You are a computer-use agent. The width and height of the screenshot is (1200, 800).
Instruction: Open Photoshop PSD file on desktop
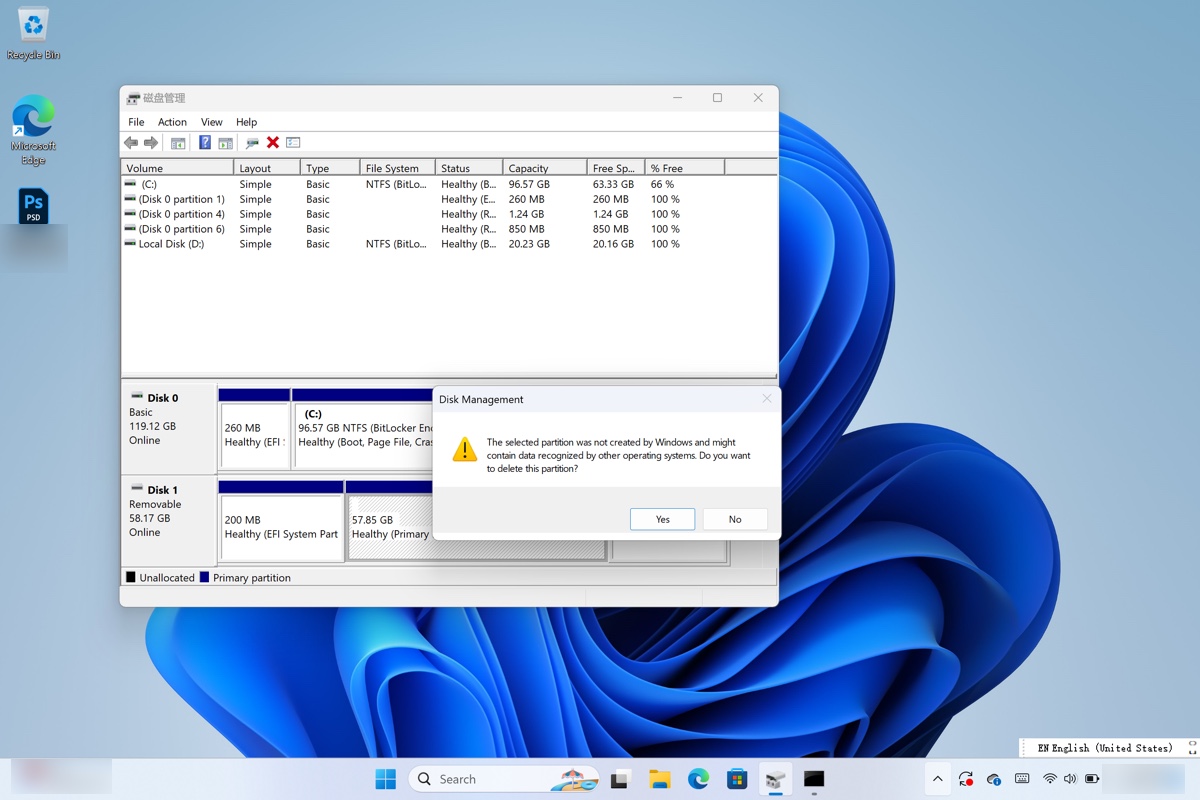pos(33,208)
